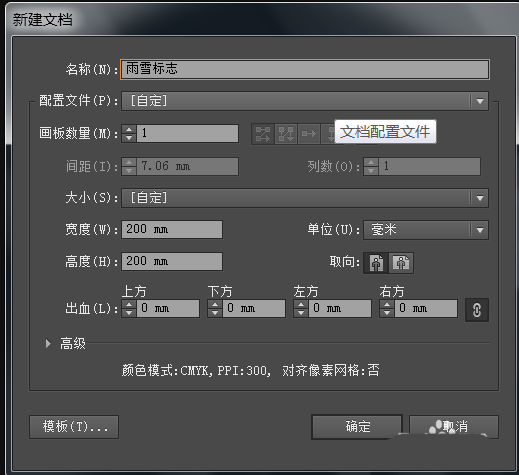Confirm with the 确定 button
Viewport: 519px width, 475px height.
(x=357, y=427)
